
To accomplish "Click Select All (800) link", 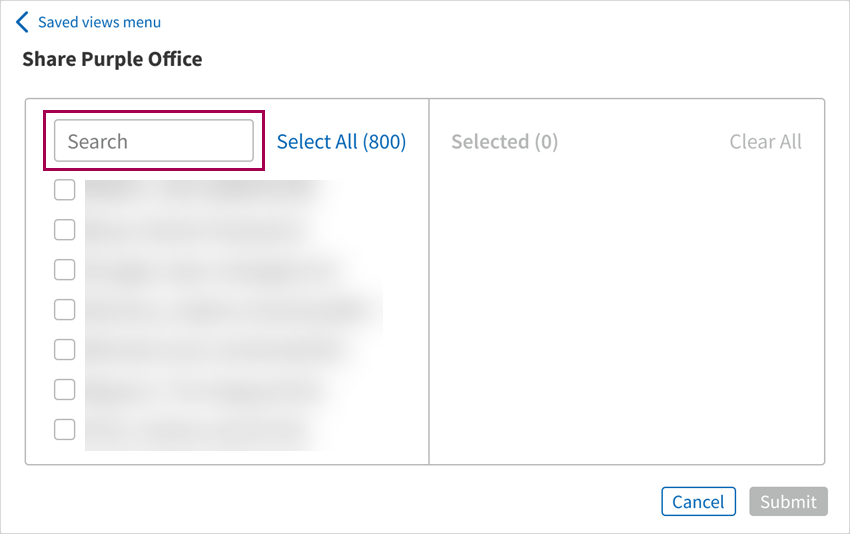I will (341, 142).
